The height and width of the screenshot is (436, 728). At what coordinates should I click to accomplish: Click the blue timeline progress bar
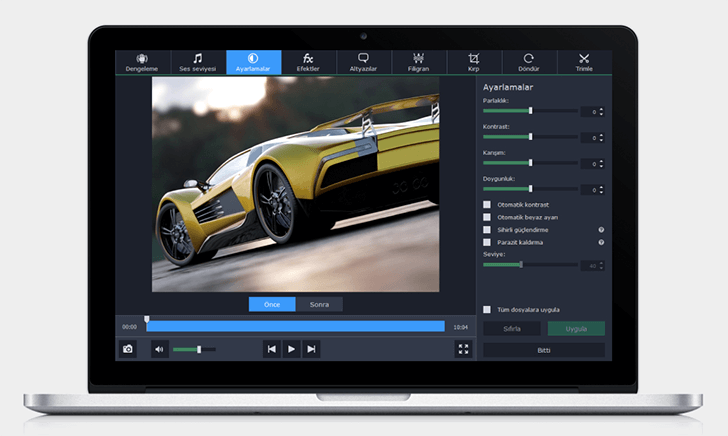[x=295, y=326]
